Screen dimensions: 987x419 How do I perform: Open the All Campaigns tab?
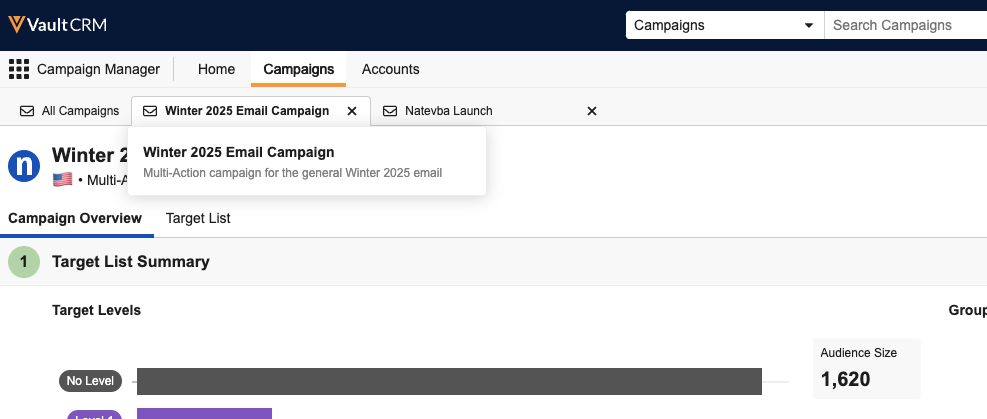tap(80, 111)
